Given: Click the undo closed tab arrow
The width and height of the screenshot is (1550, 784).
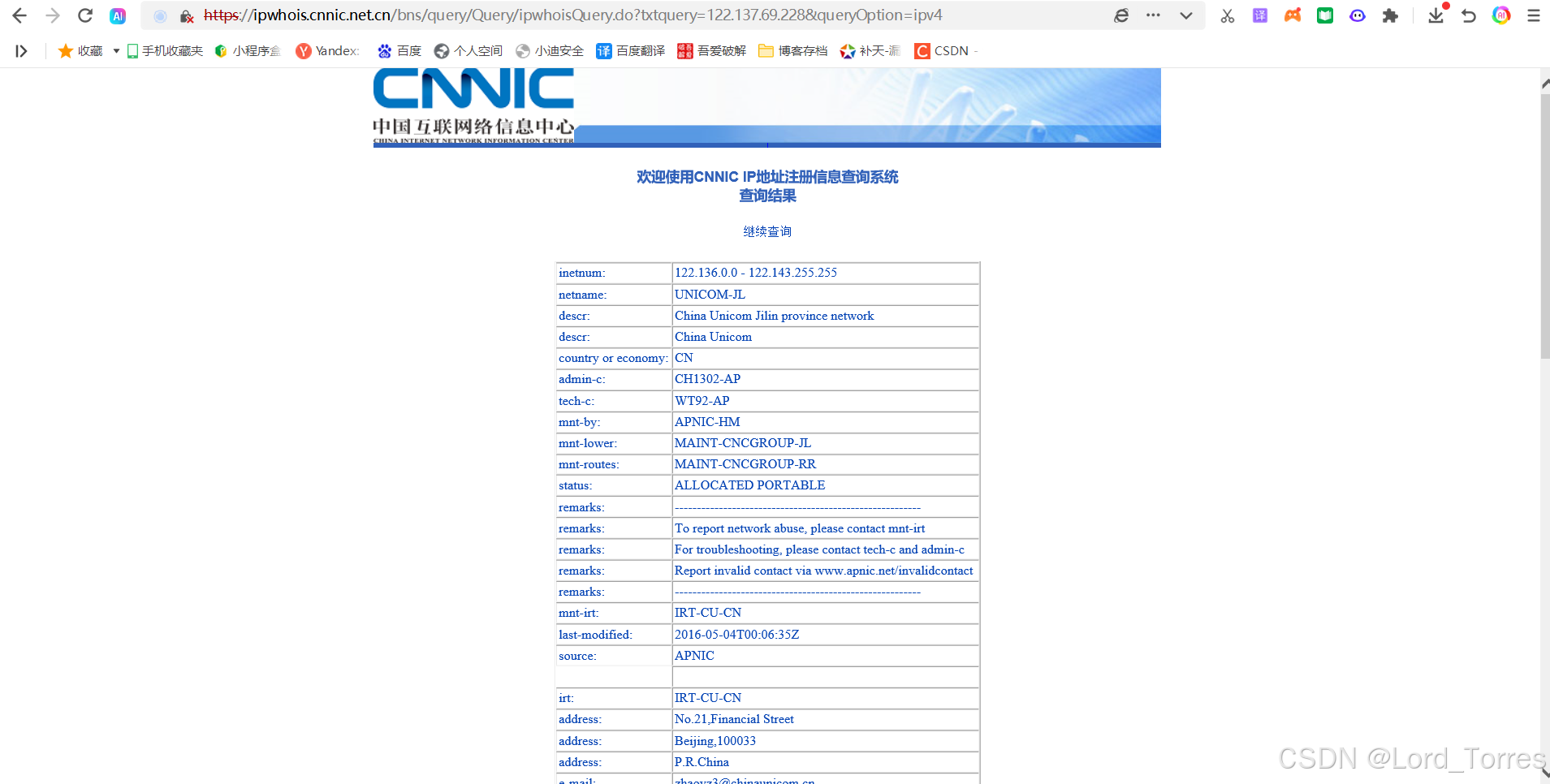Looking at the screenshot, I should coord(1469,15).
